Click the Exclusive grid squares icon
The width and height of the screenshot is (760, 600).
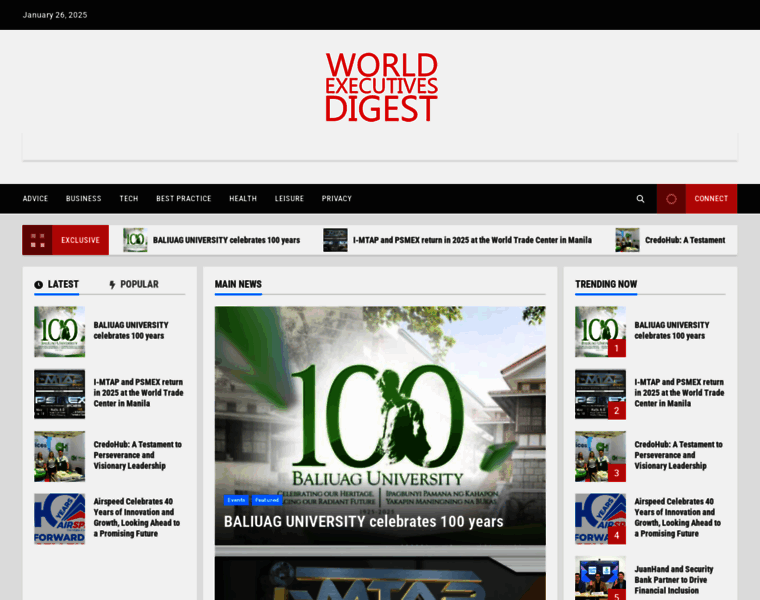coord(37,240)
